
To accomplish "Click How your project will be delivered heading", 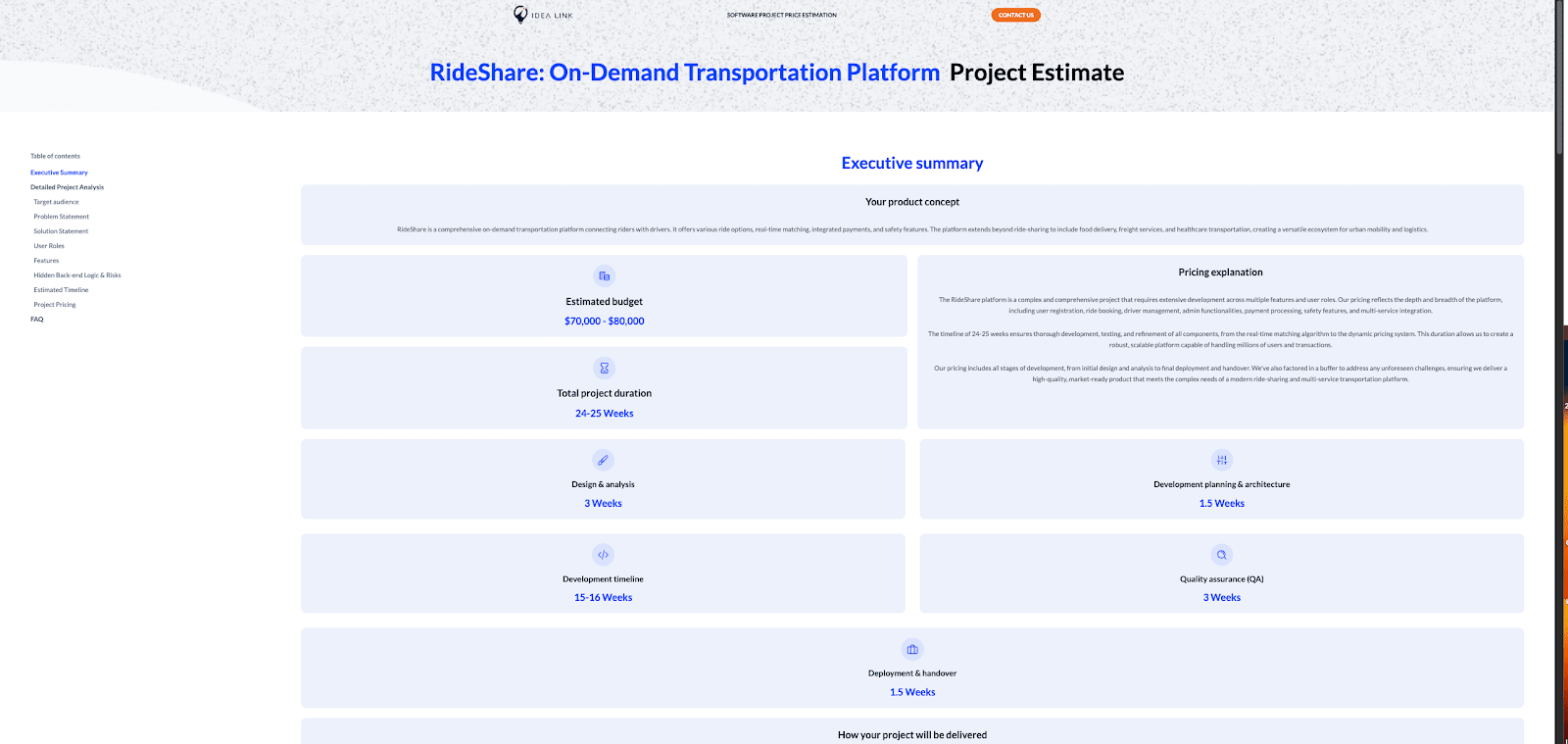I will point(912,735).
